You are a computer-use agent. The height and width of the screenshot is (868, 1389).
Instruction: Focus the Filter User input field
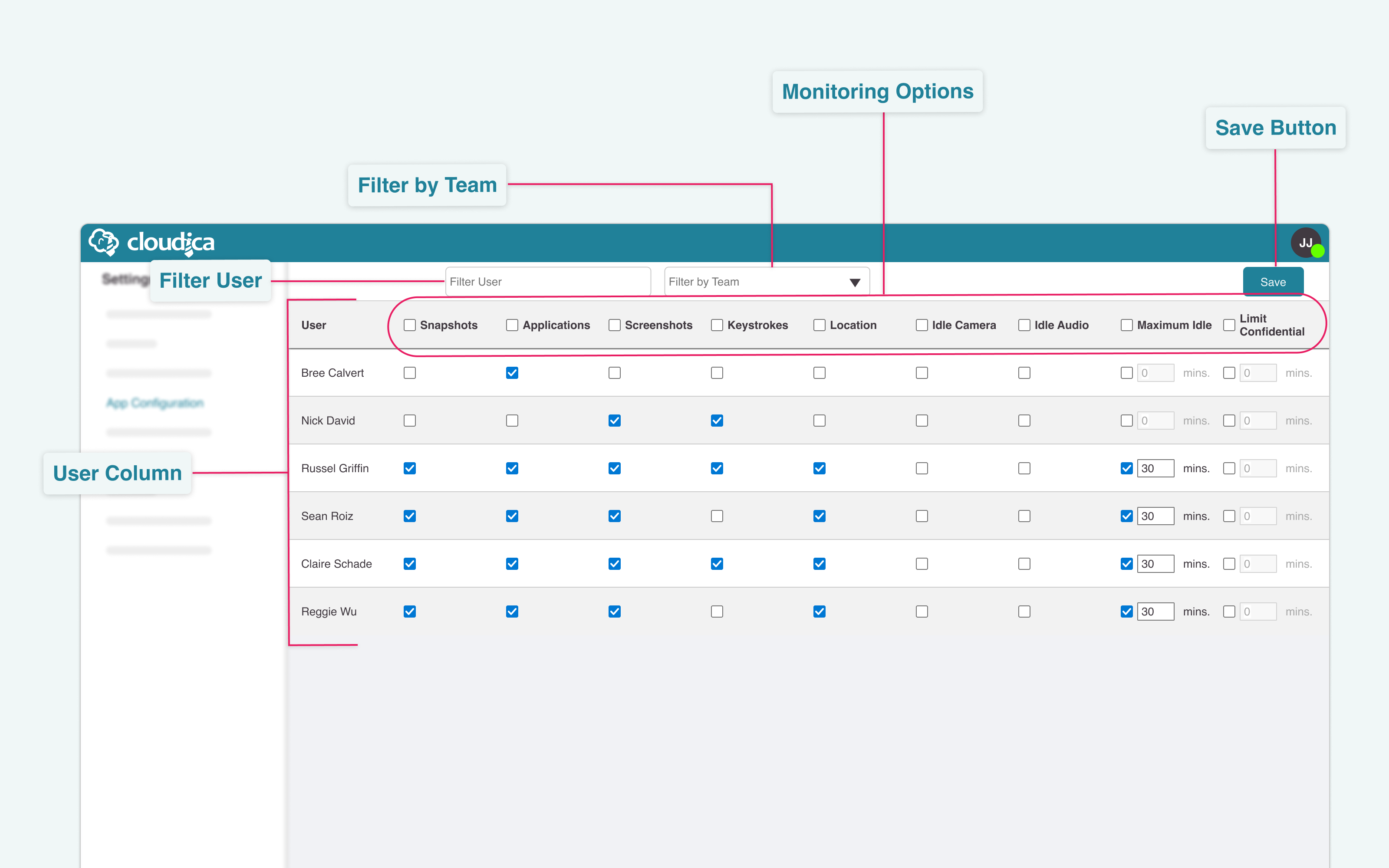[x=547, y=282]
